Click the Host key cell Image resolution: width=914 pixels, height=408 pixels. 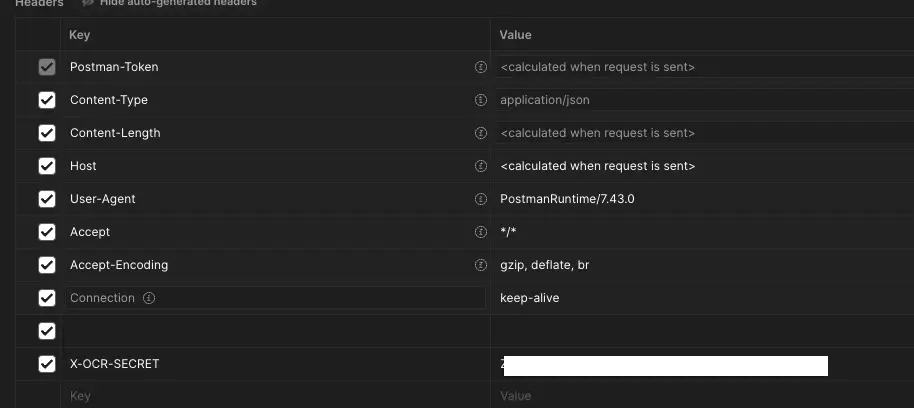point(275,166)
